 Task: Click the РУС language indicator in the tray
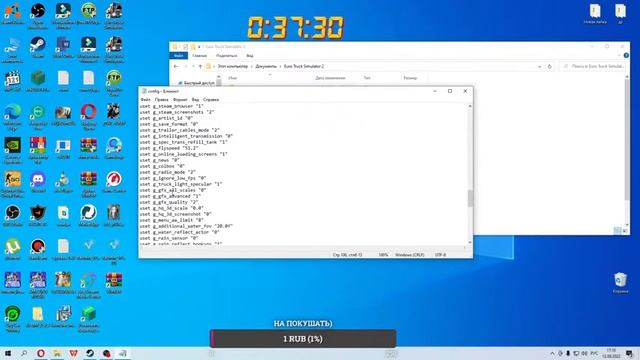click(x=594, y=353)
